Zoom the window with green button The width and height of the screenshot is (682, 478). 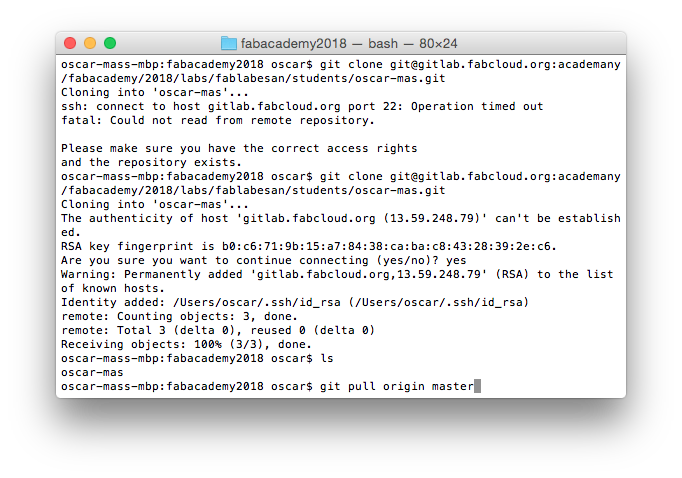(110, 43)
